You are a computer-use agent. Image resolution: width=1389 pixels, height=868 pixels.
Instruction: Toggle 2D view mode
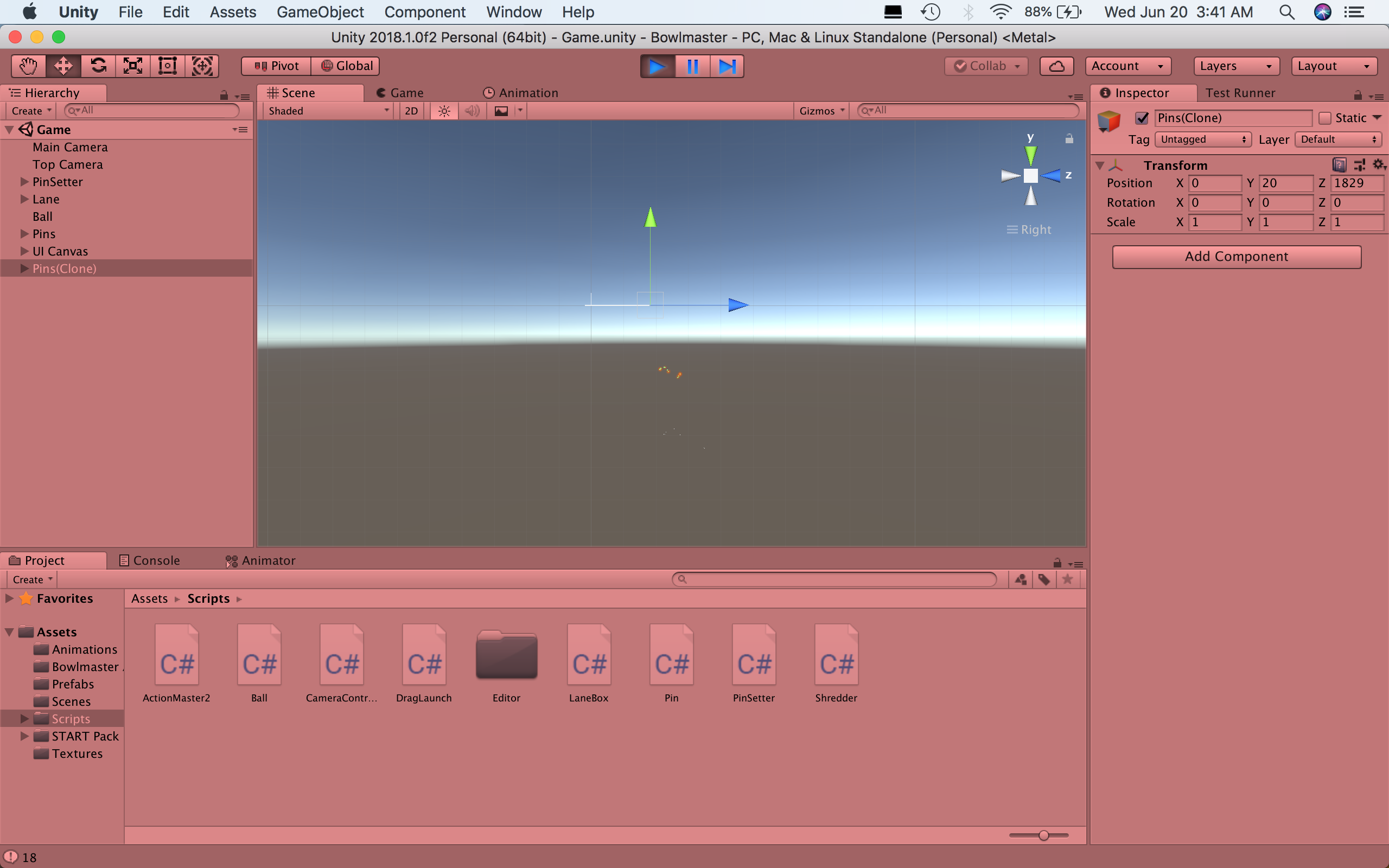coord(411,111)
